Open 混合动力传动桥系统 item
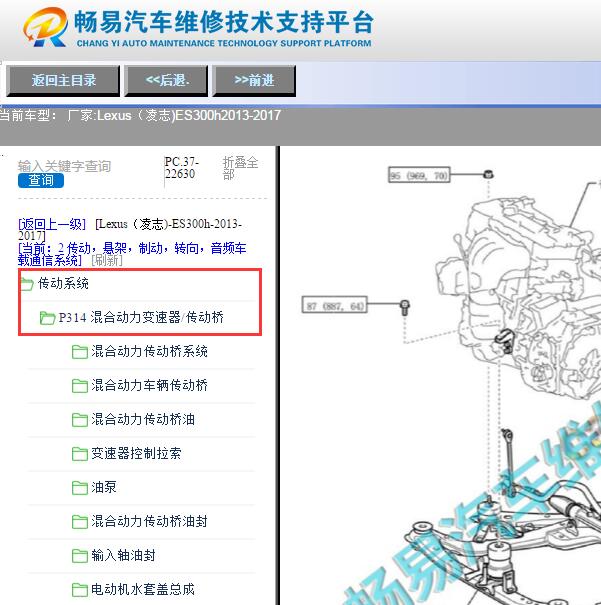This screenshot has width=601, height=605. tap(149, 352)
